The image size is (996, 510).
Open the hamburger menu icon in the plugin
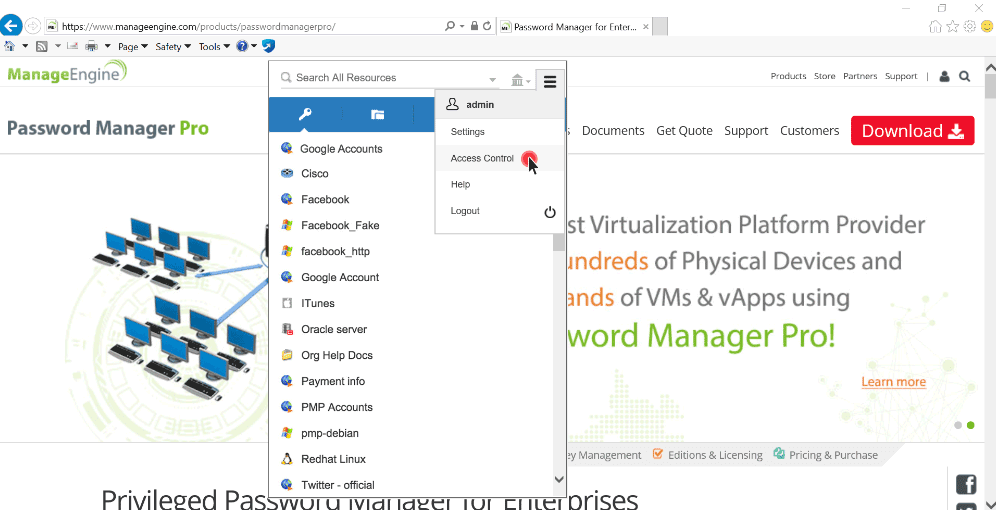(x=550, y=81)
